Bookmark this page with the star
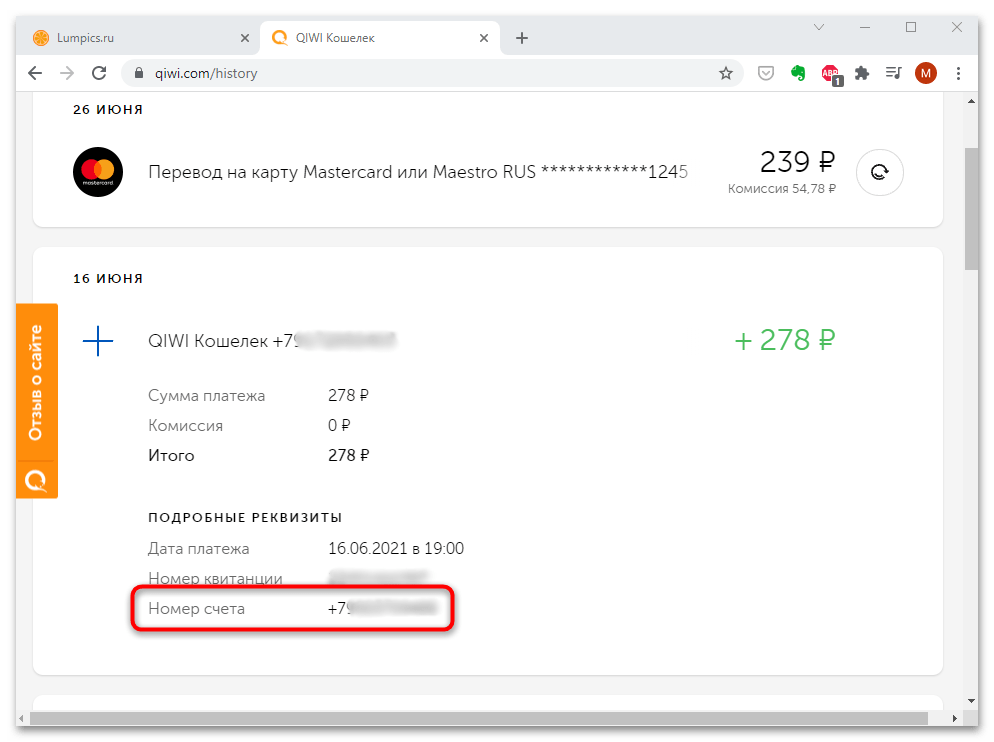 [726, 73]
